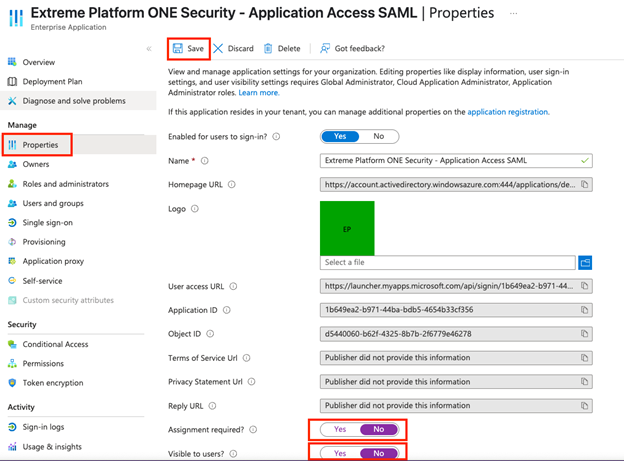Click the Save button label
Screen dimensions: 624x461
195,49
